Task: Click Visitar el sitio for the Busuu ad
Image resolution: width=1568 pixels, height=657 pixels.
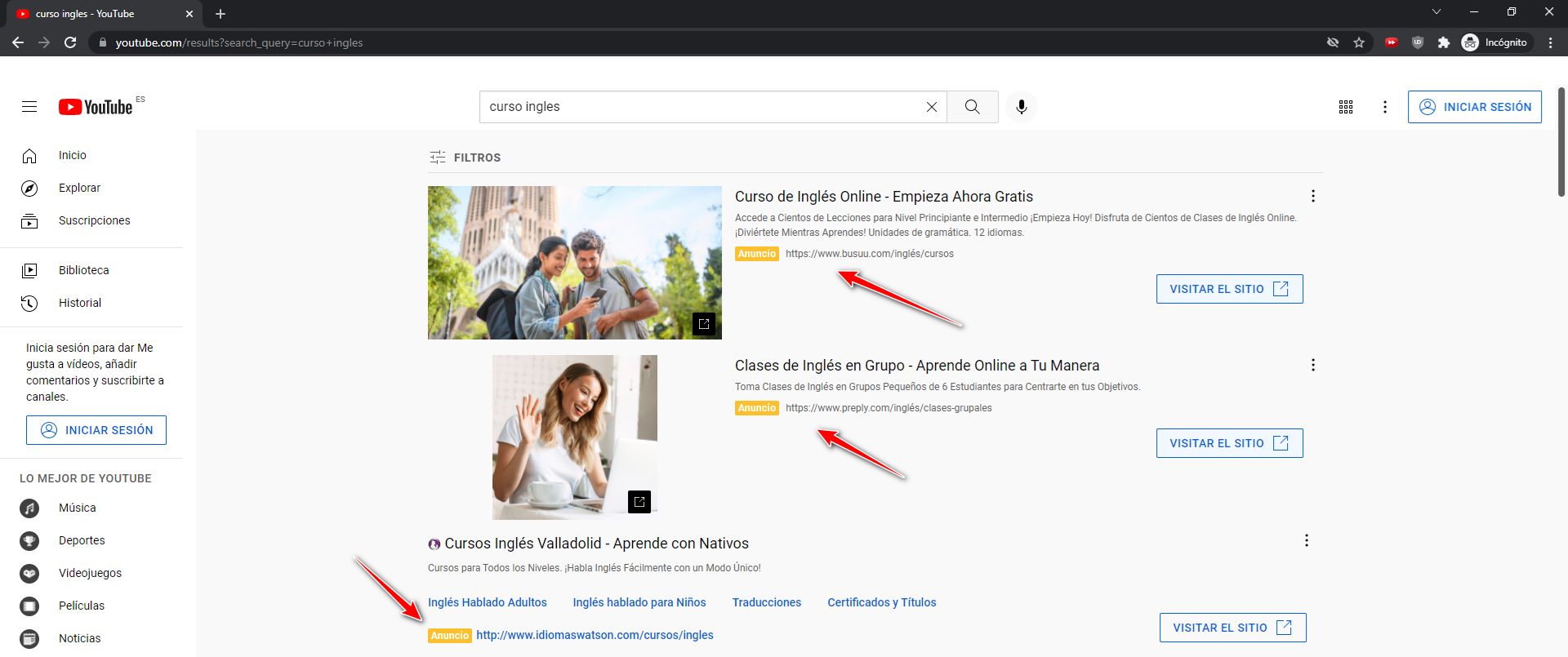Action: [1230, 289]
